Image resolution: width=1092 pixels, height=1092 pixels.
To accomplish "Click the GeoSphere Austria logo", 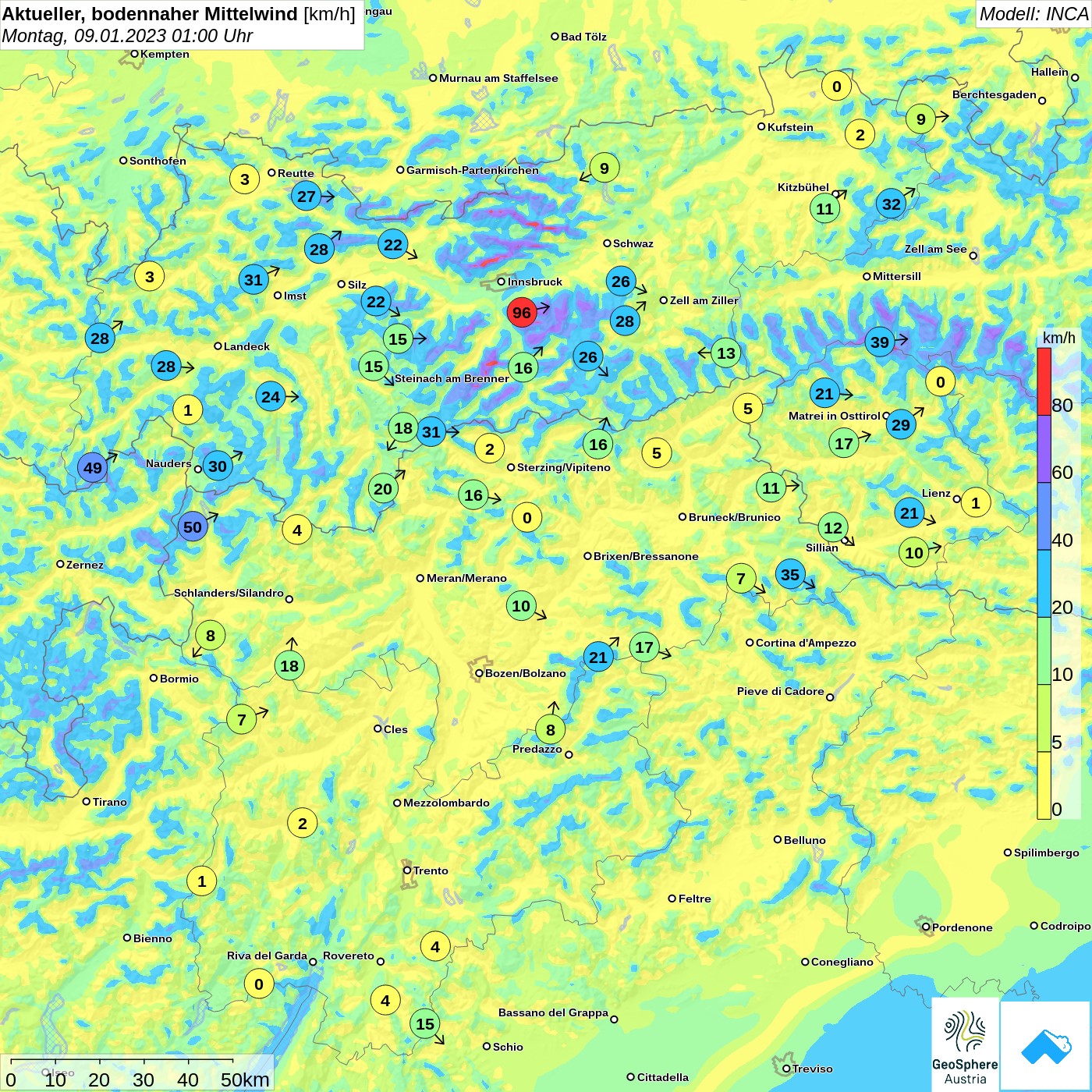I will [965, 1045].
